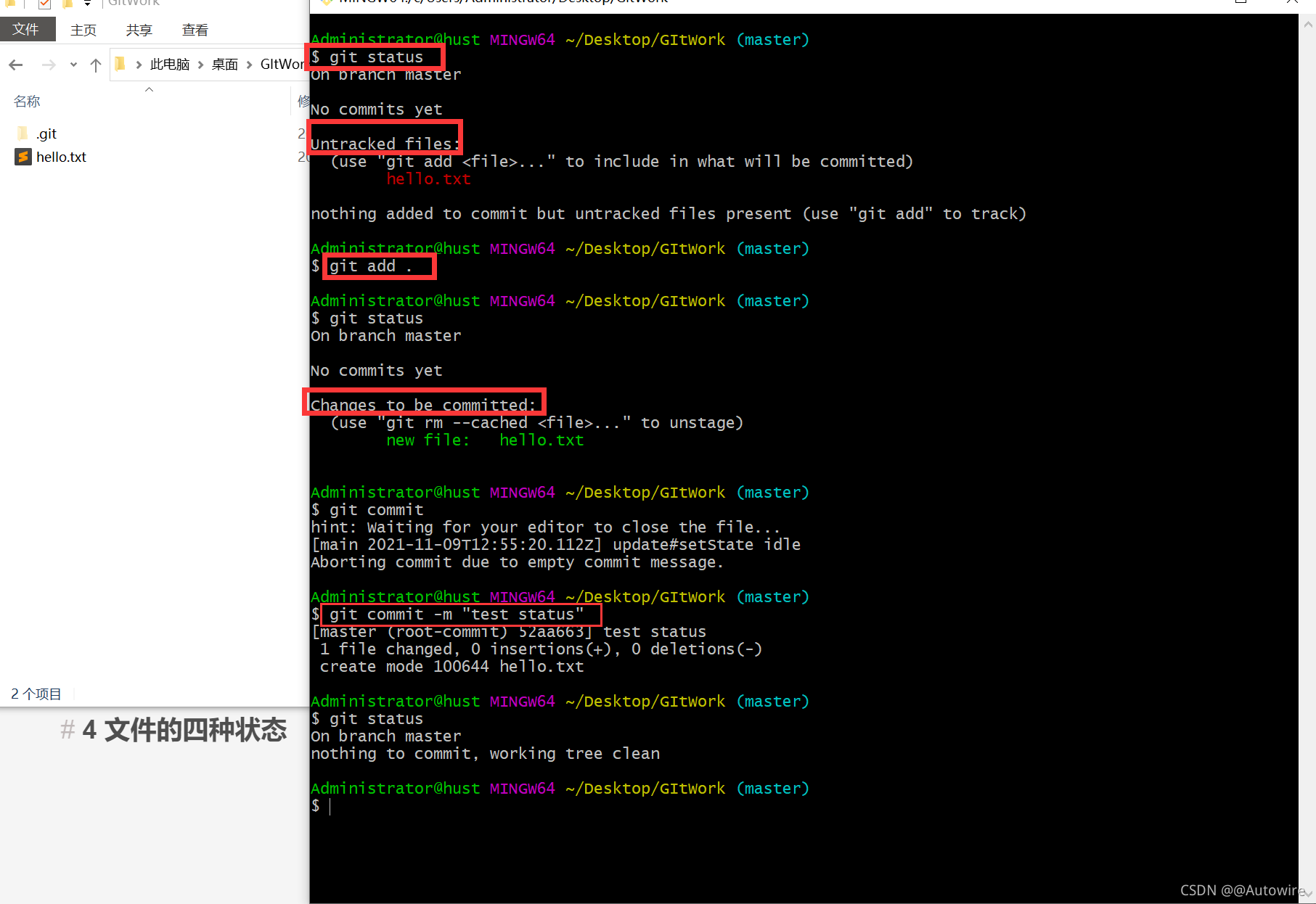The height and width of the screenshot is (904, 1316).
Task: Click "create mode 100644 hello.txt" line
Action: pyautogui.click(x=451, y=667)
